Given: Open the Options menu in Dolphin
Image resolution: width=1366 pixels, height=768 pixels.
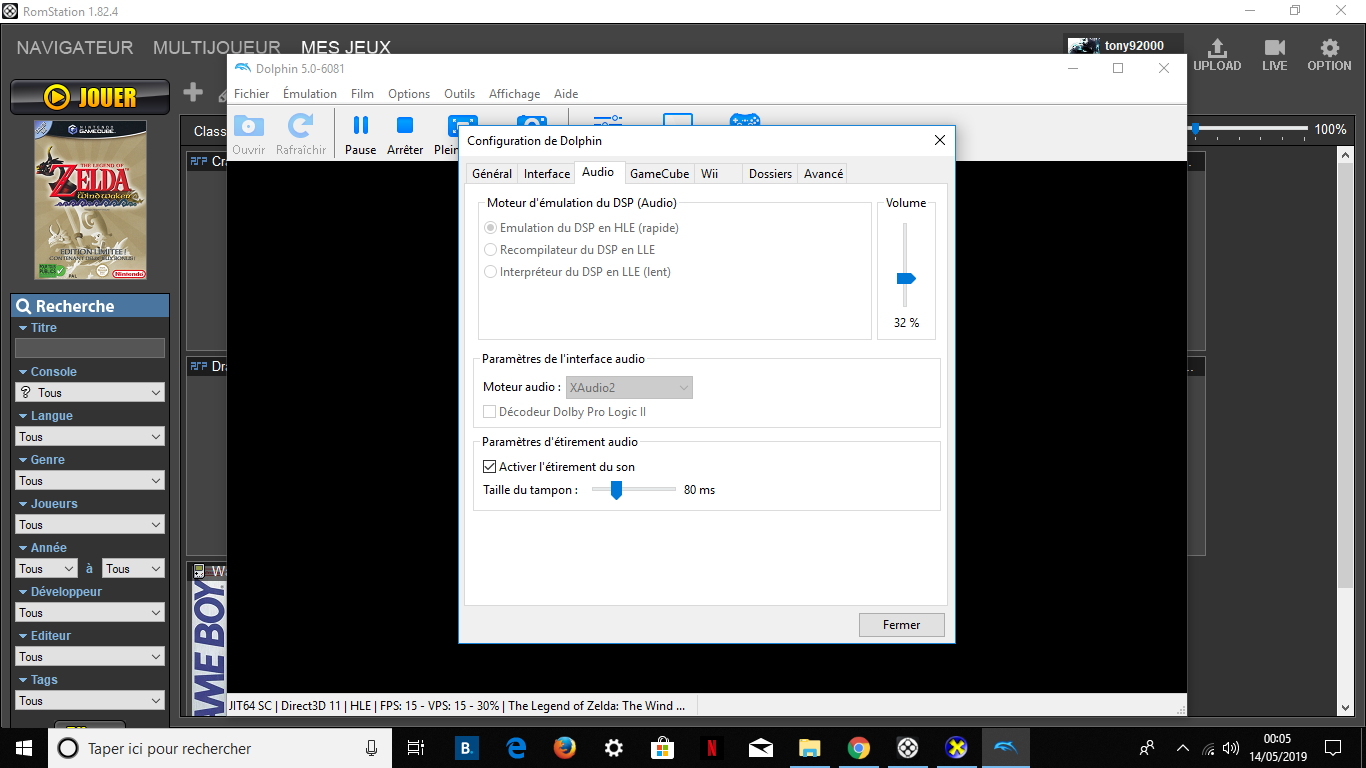Looking at the screenshot, I should [409, 94].
